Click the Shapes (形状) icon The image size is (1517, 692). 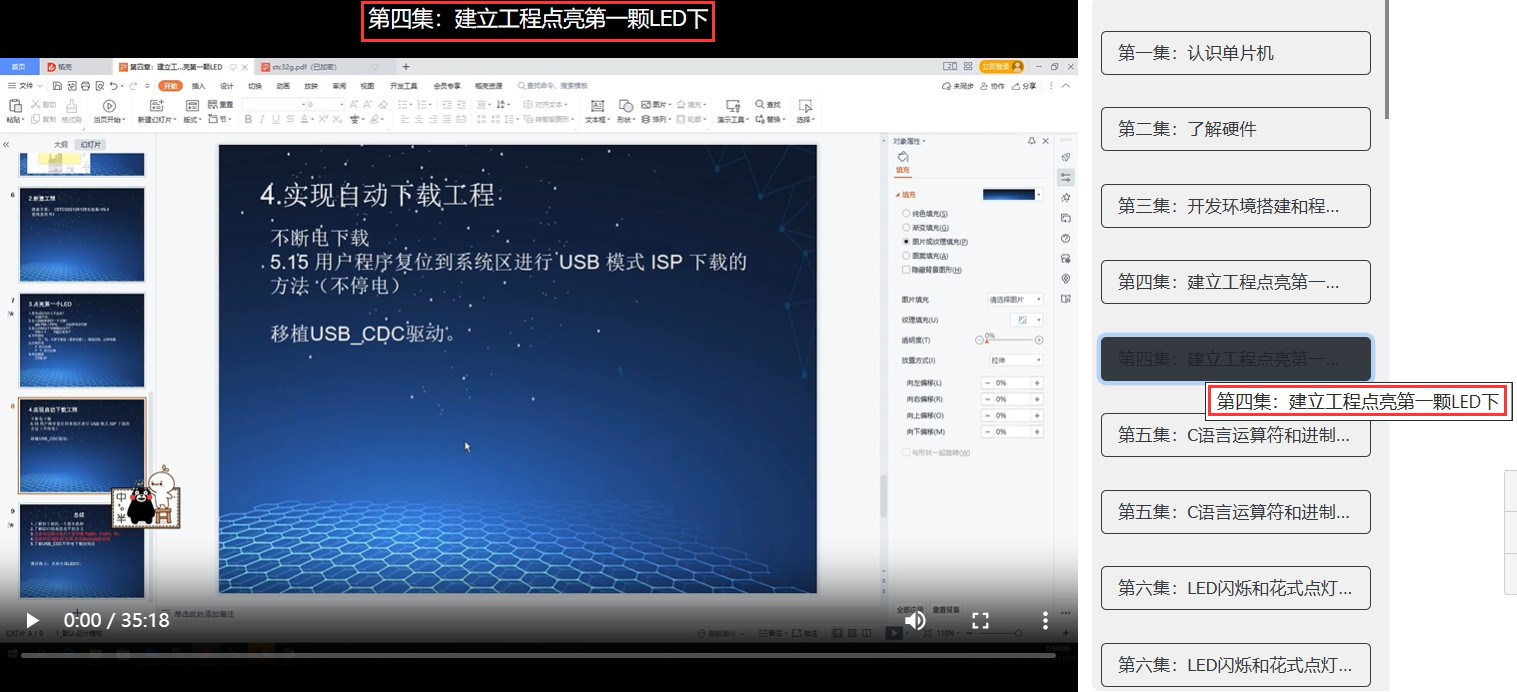coord(626,105)
